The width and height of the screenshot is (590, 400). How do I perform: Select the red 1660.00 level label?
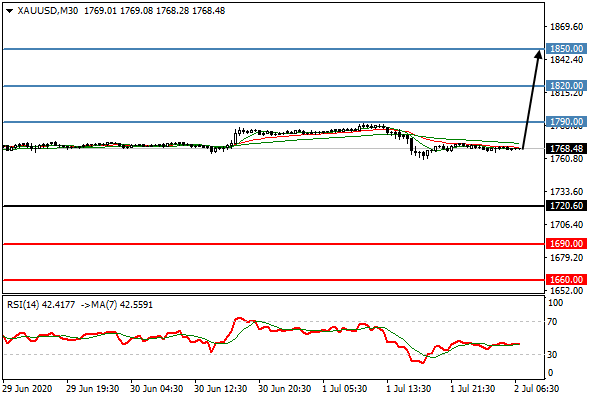(x=566, y=280)
